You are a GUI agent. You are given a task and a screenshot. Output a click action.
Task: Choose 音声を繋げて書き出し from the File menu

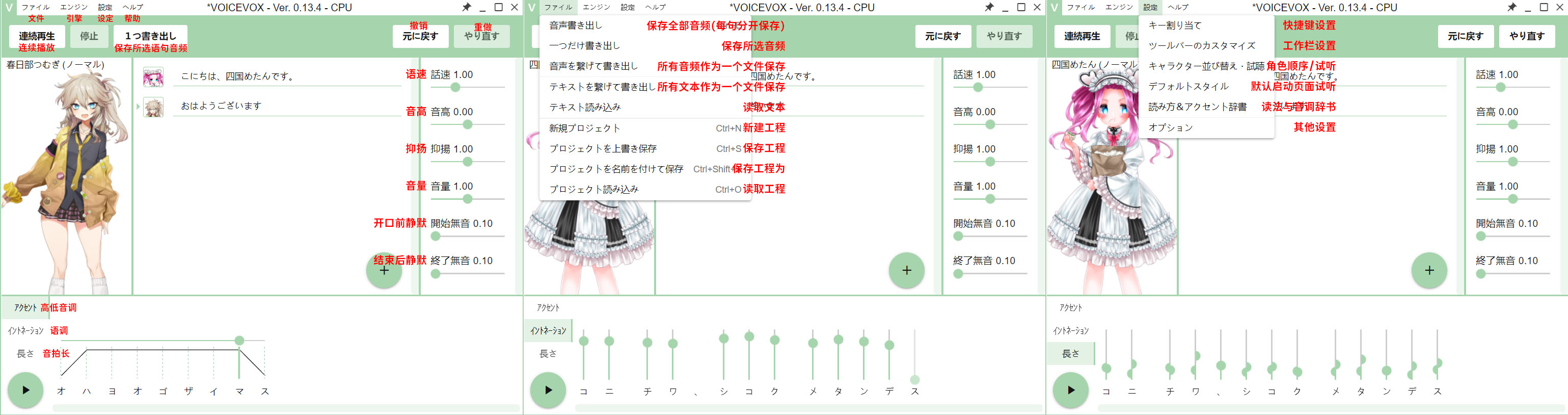[593, 66]
